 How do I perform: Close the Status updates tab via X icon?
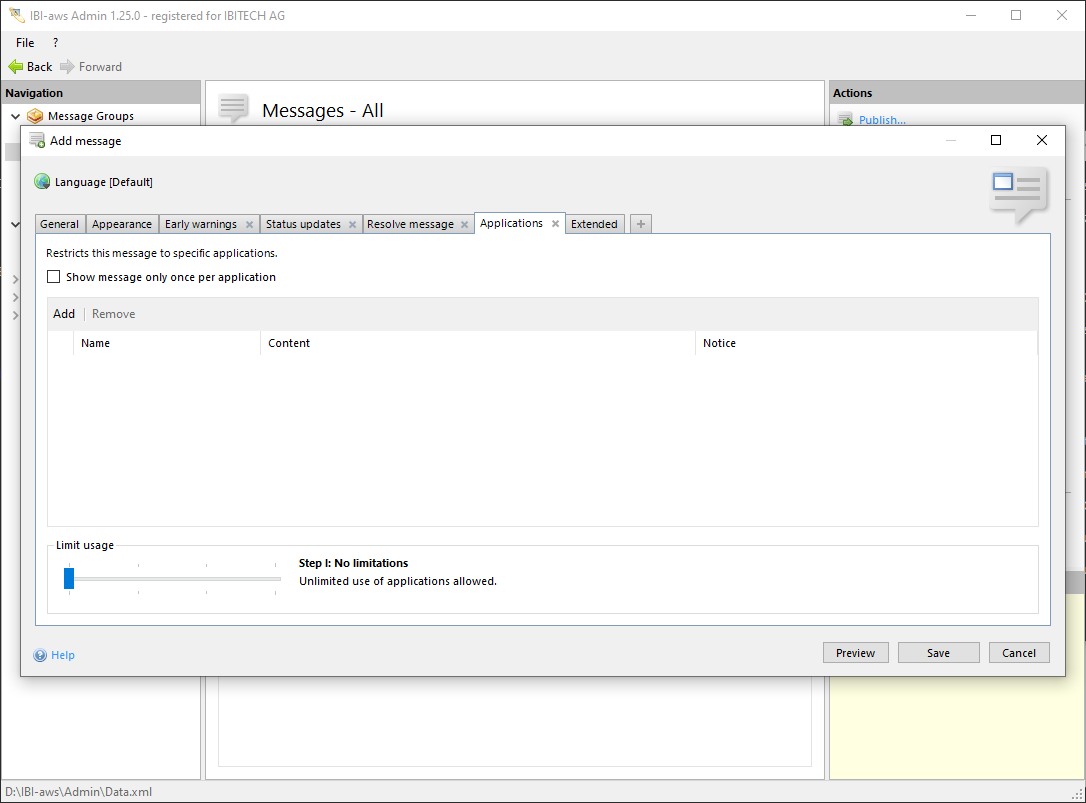[352, 225]
